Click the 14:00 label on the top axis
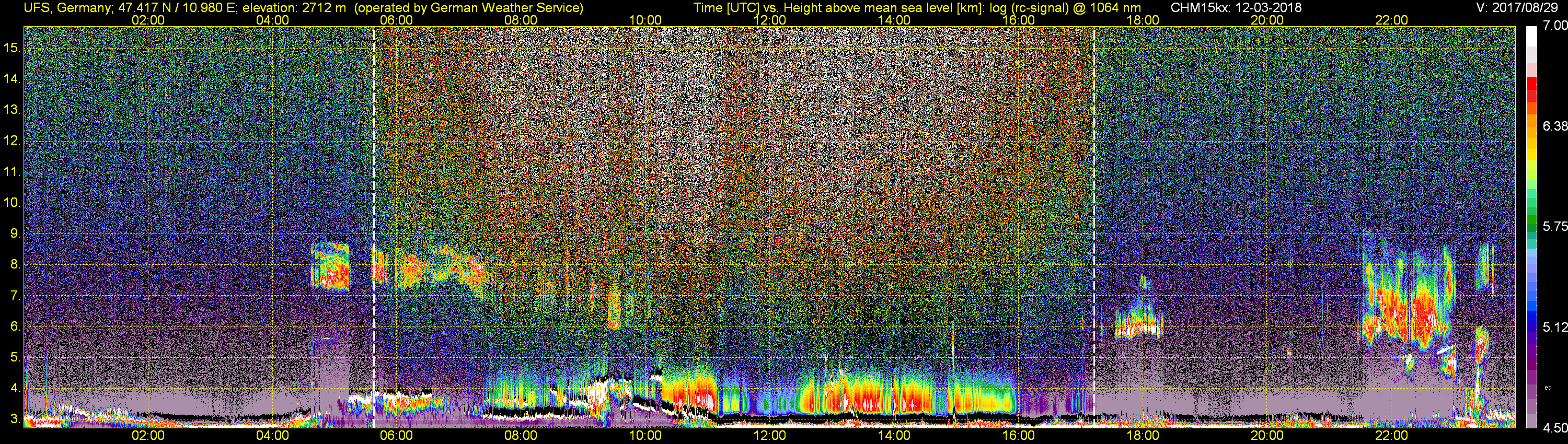 [x=894, y=20]
